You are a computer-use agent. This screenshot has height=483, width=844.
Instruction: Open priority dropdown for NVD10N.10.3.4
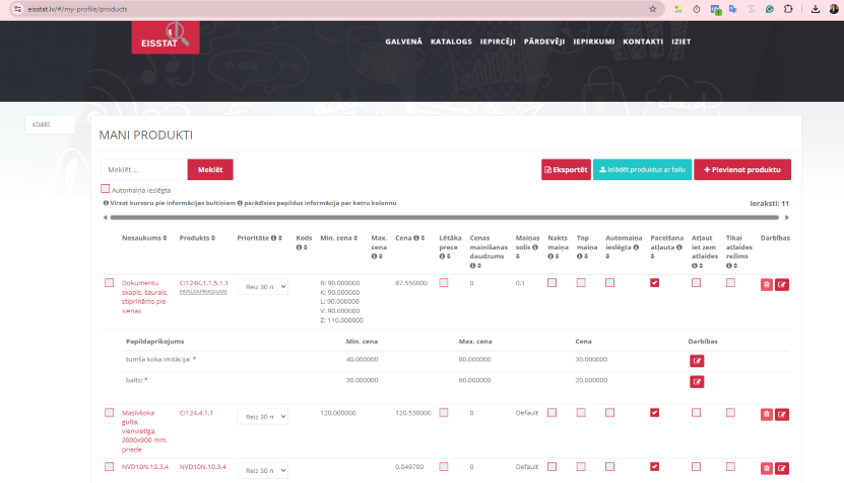pyautogui.click(x=262, y=470)
